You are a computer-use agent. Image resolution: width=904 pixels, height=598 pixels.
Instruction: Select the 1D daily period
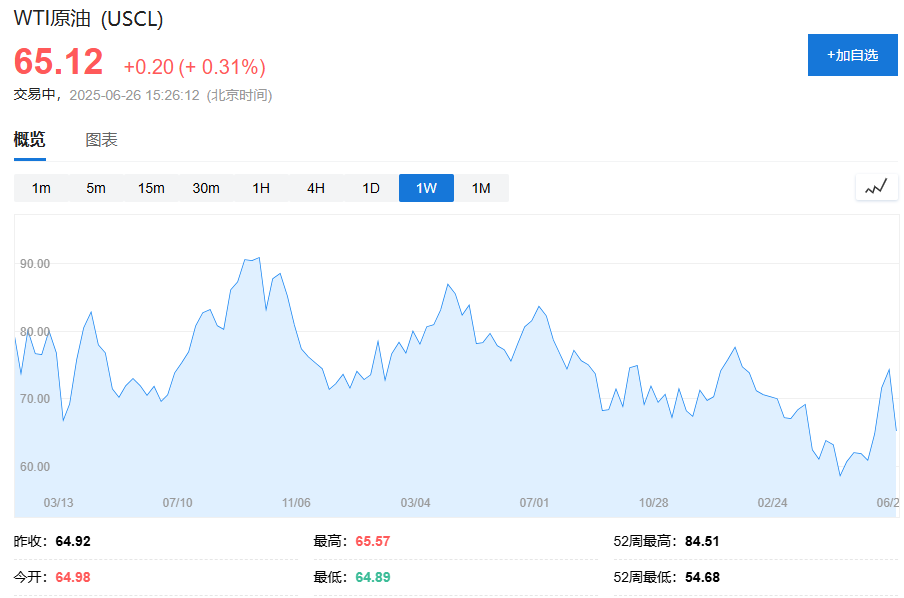pyautogui.click(x=371, y=188)
